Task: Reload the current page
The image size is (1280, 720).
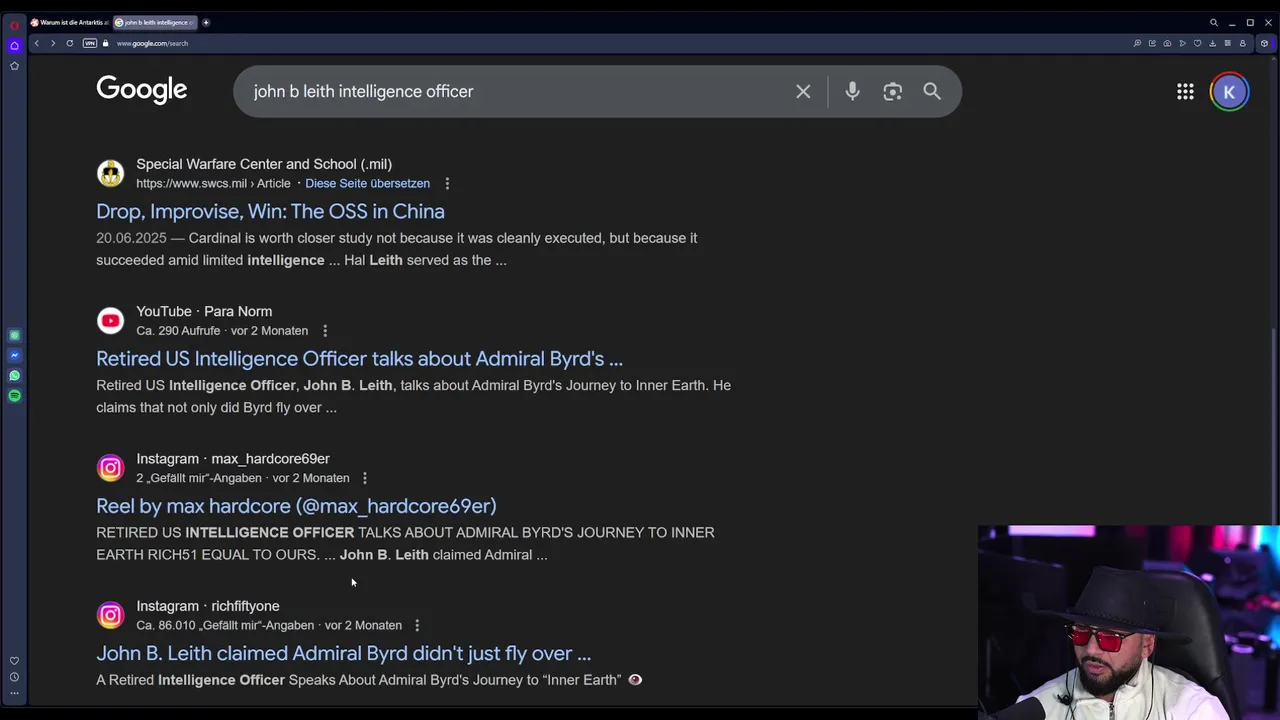Action: pos(69,43)
